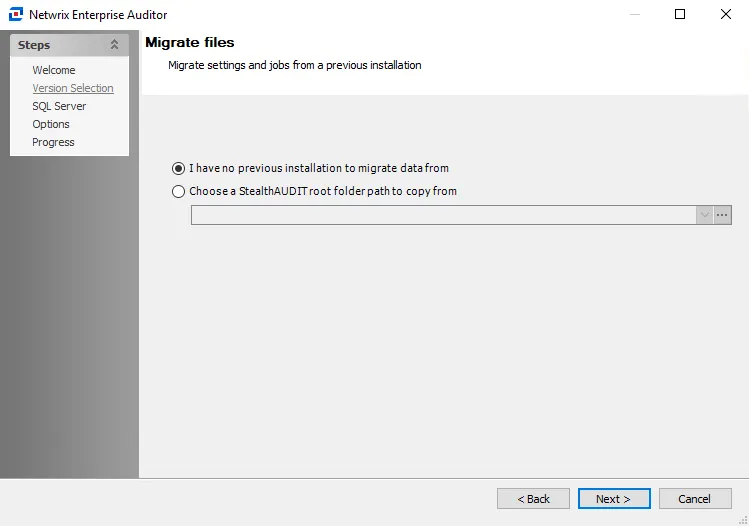Maximize the installer window
The height and width of the screenshot is (526, 749).
click(x=680, y=14)
